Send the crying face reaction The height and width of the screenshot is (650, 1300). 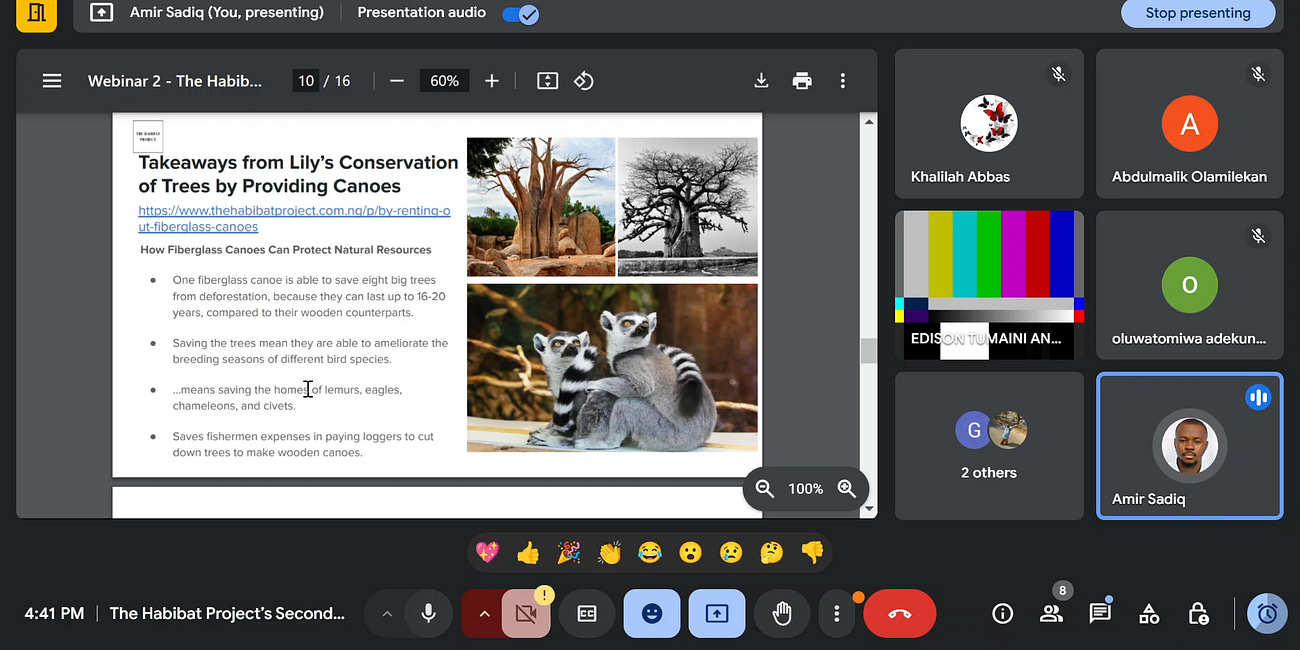(x=731, y=552)
